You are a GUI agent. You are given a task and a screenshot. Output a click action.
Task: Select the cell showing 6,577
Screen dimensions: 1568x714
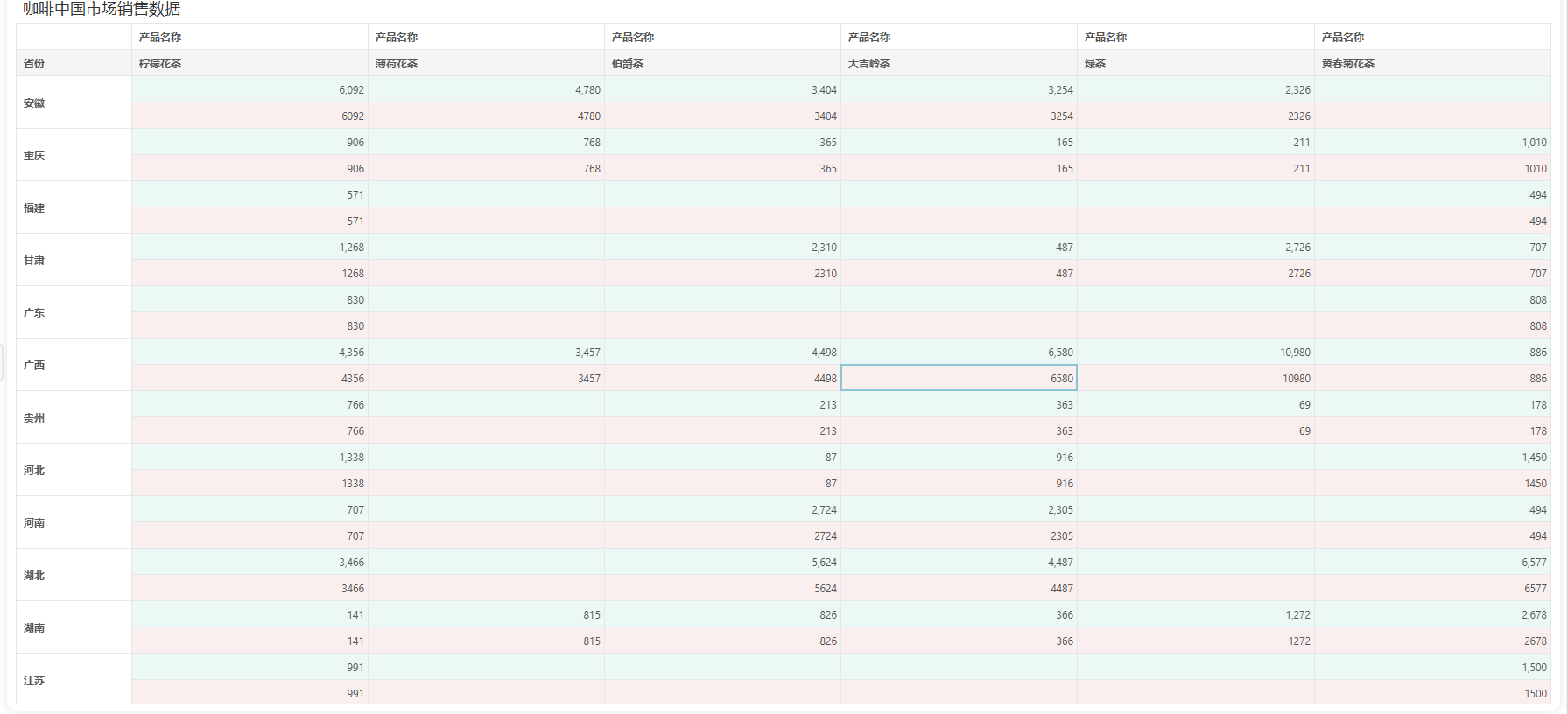coord(1432,562)
